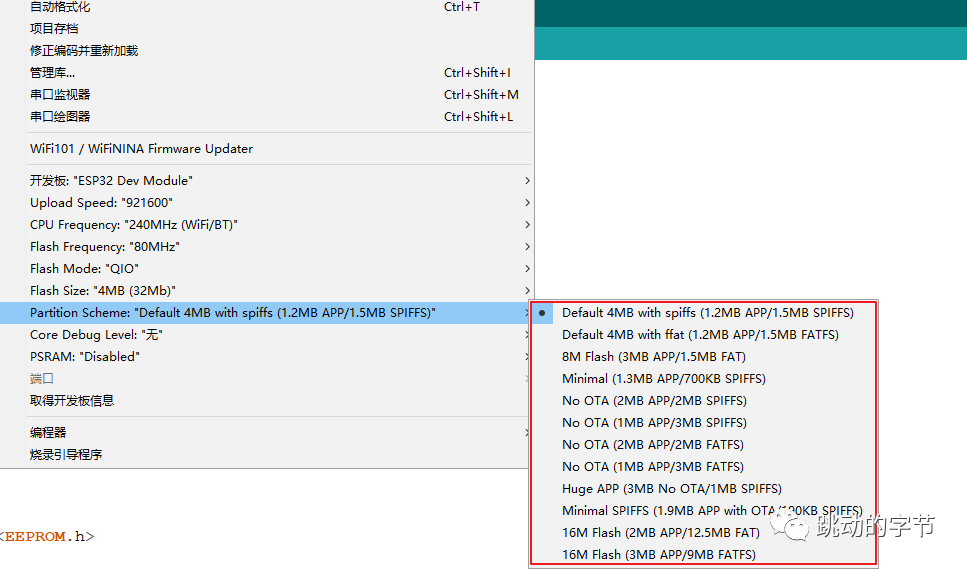Expand the PSRAM "Disabled" submenu
967x569 pixels.
tap(266, 356)
